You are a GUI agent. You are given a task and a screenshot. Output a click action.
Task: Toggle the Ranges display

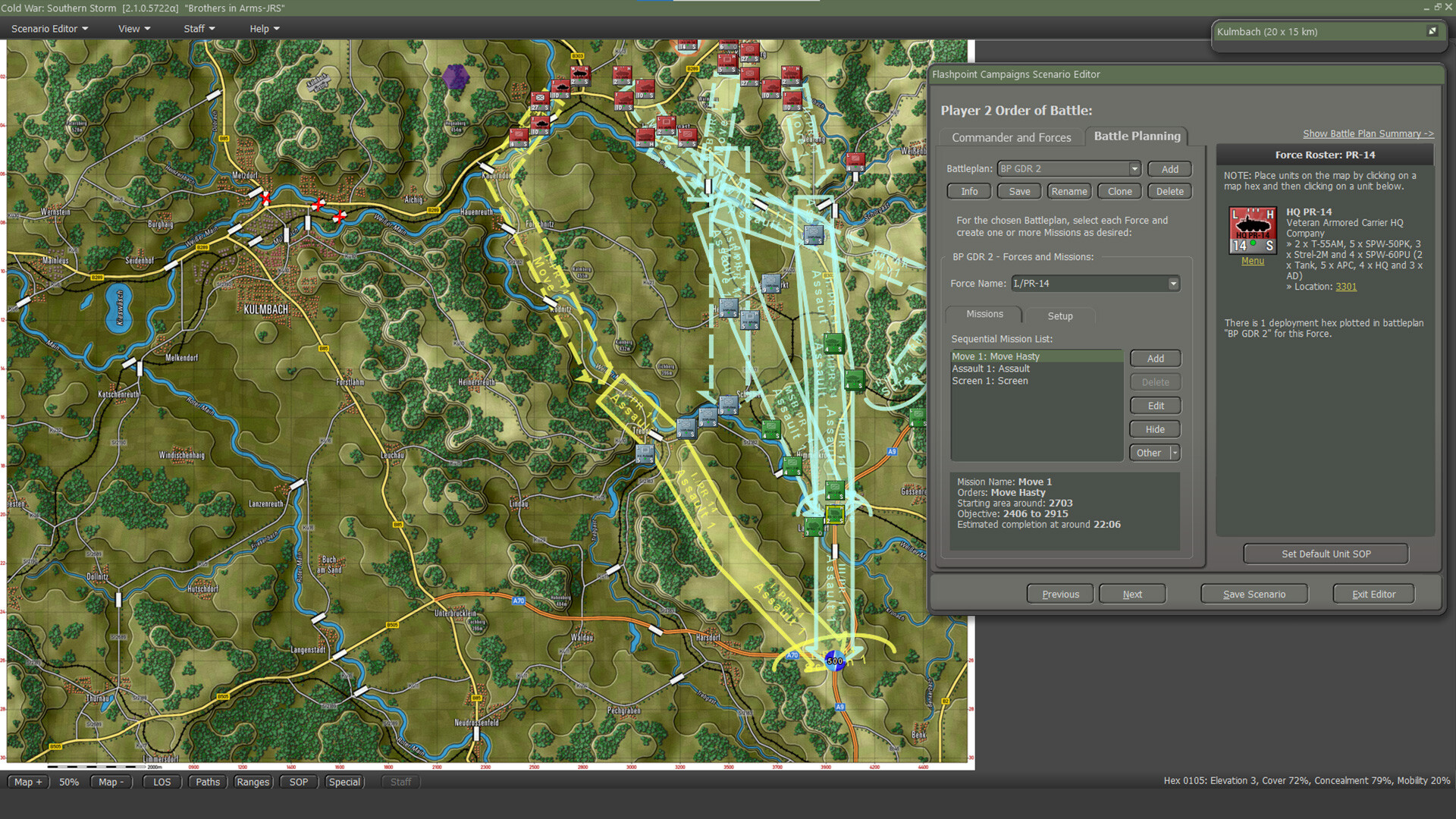(253, 782)
